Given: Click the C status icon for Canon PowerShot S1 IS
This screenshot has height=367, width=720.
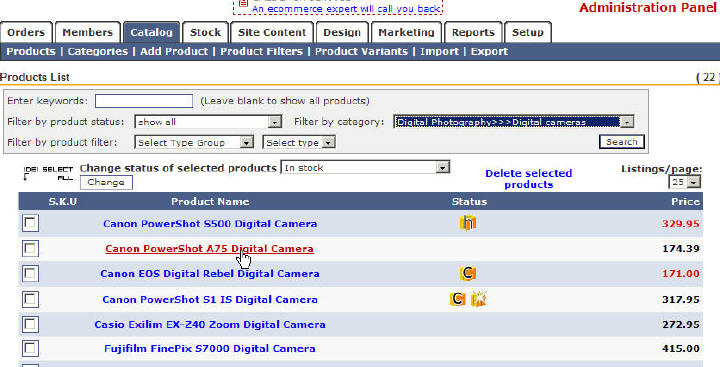Looking at the screenshot, I should (x=457, y=299).
